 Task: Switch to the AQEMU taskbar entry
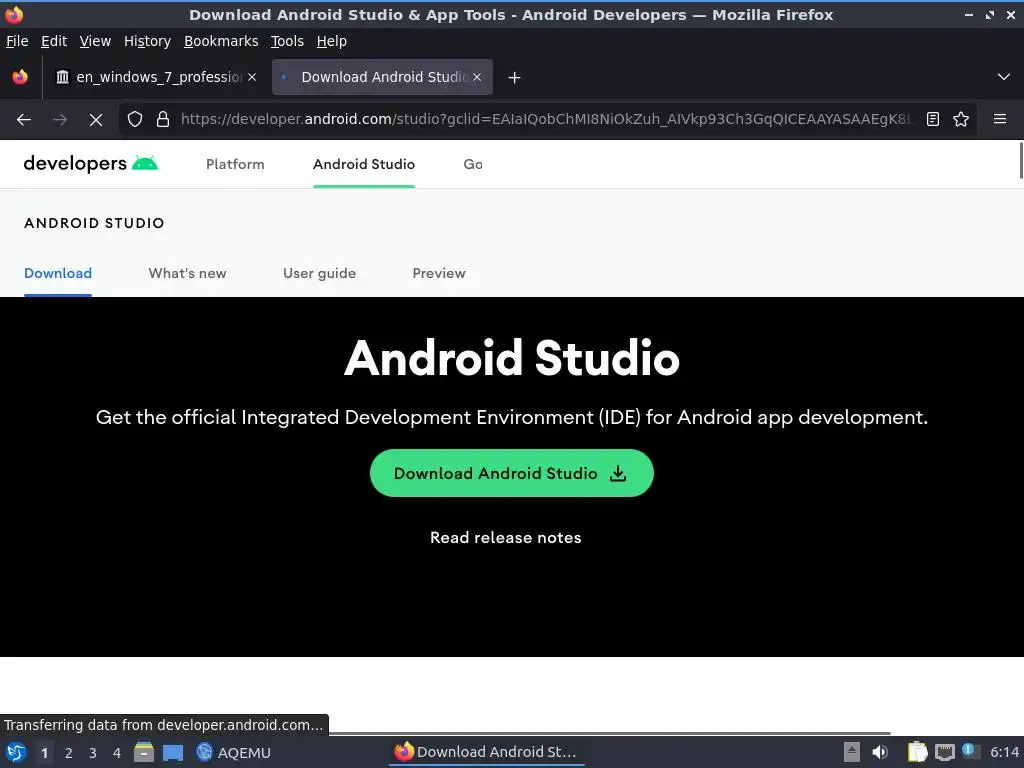pos(234,752)
